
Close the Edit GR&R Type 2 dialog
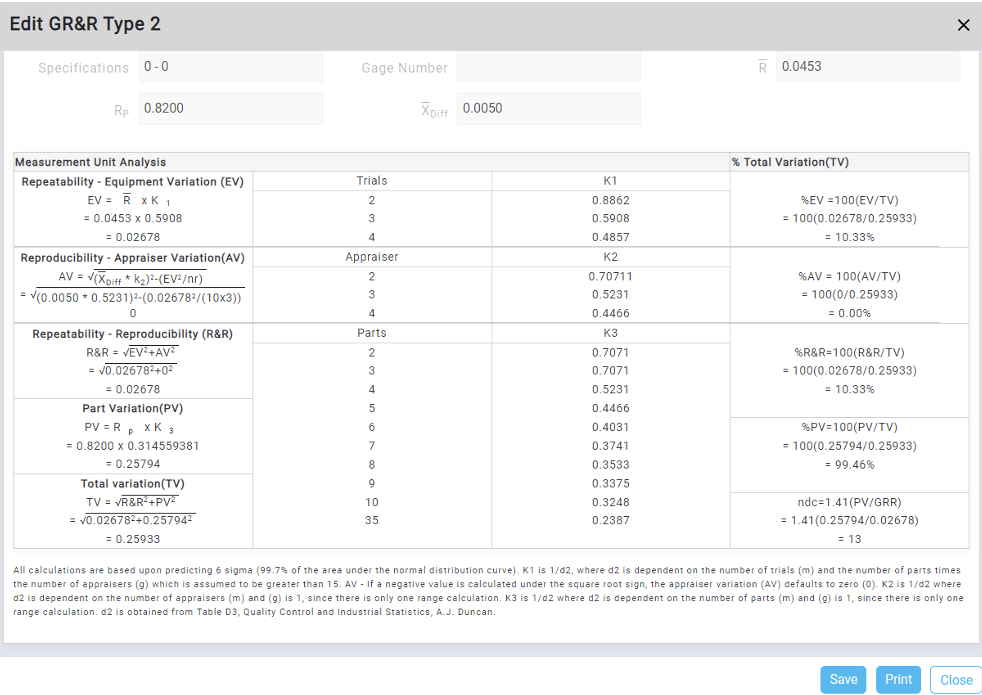tap(963, 25)
